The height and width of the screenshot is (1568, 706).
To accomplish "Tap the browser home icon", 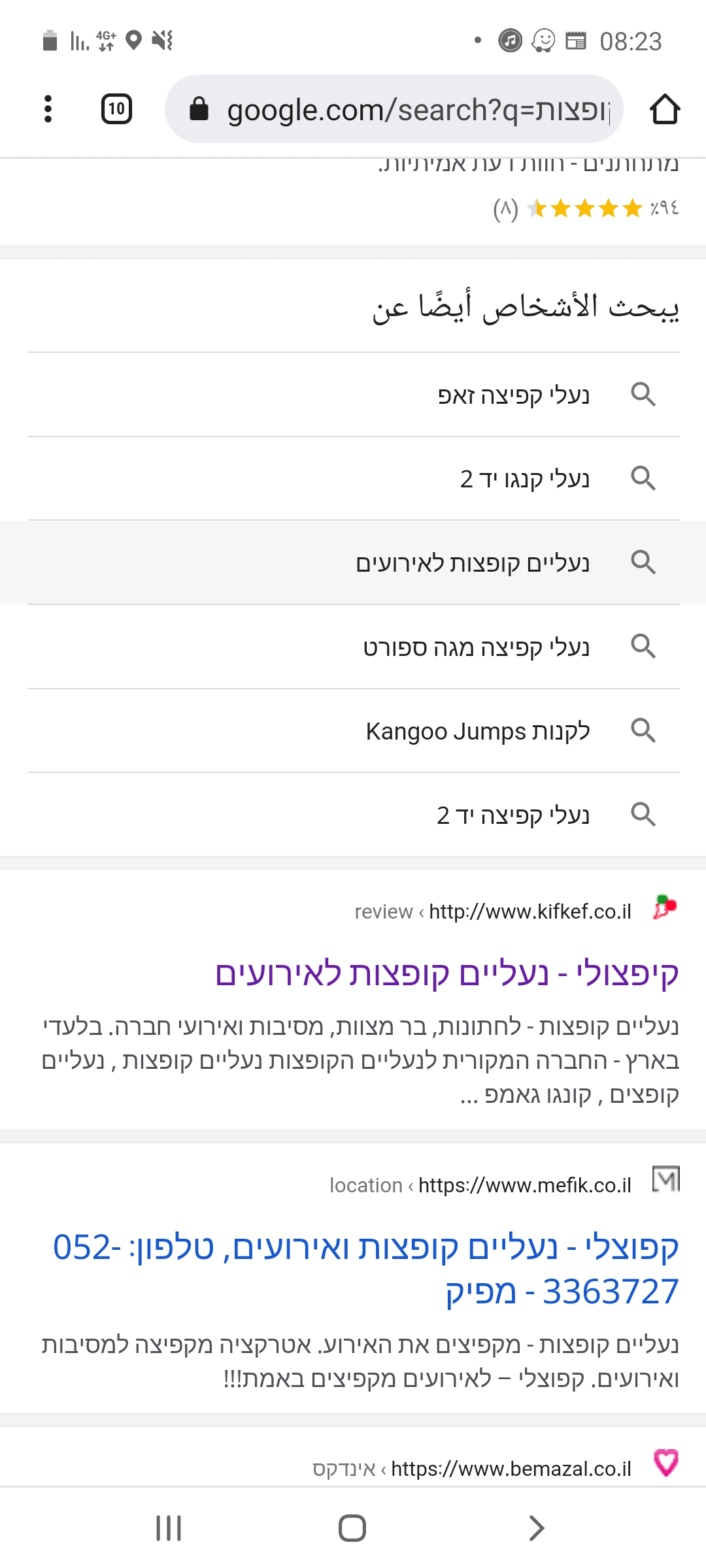I will (664, 108).
